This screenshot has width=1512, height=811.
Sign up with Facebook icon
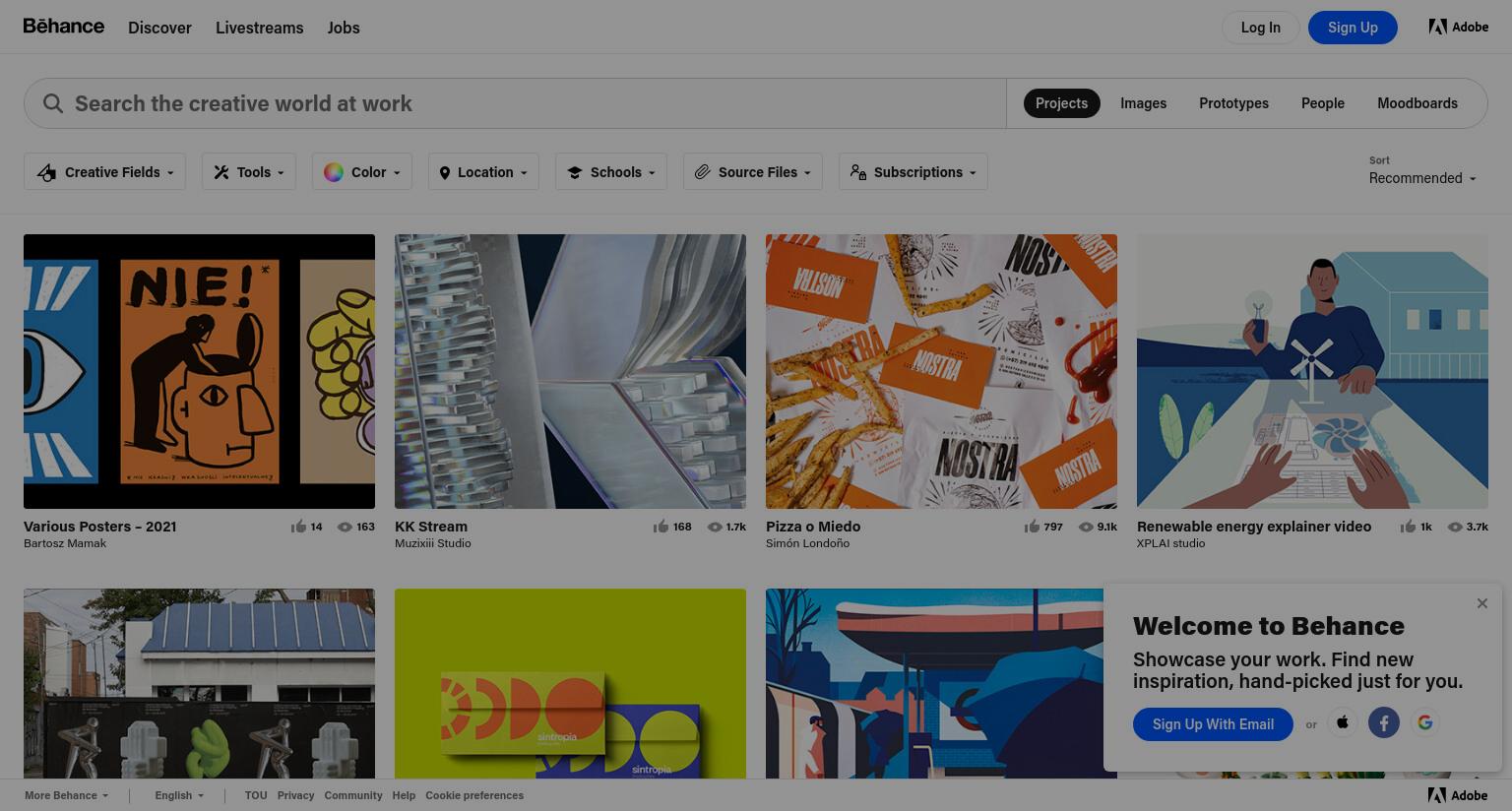click(1384, 723)
